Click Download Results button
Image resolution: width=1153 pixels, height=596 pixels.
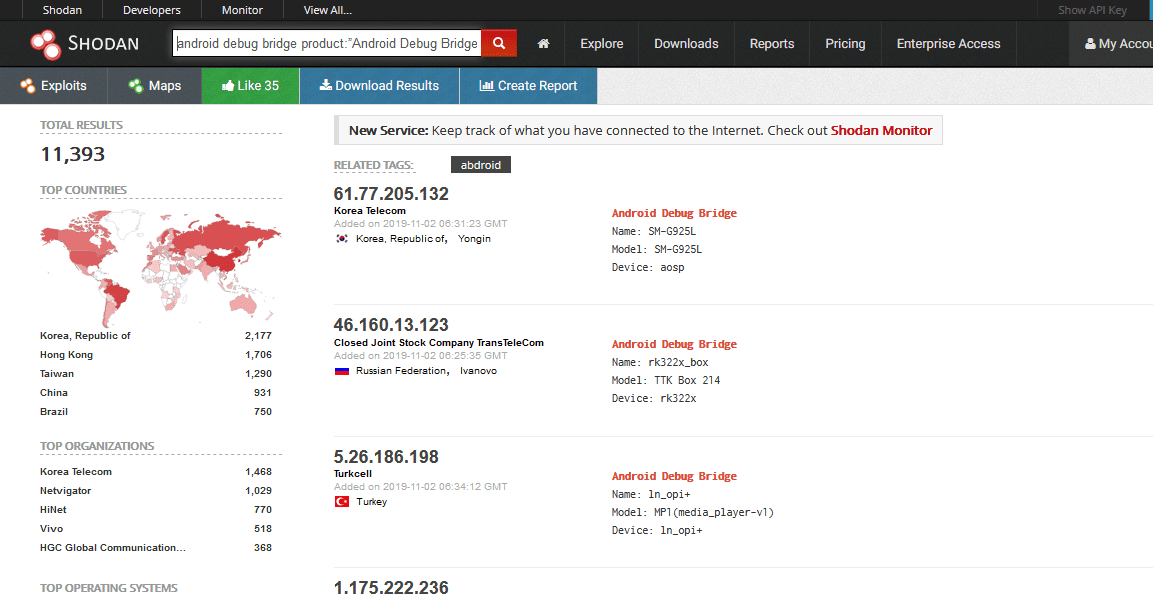click(x=379, y=86)
